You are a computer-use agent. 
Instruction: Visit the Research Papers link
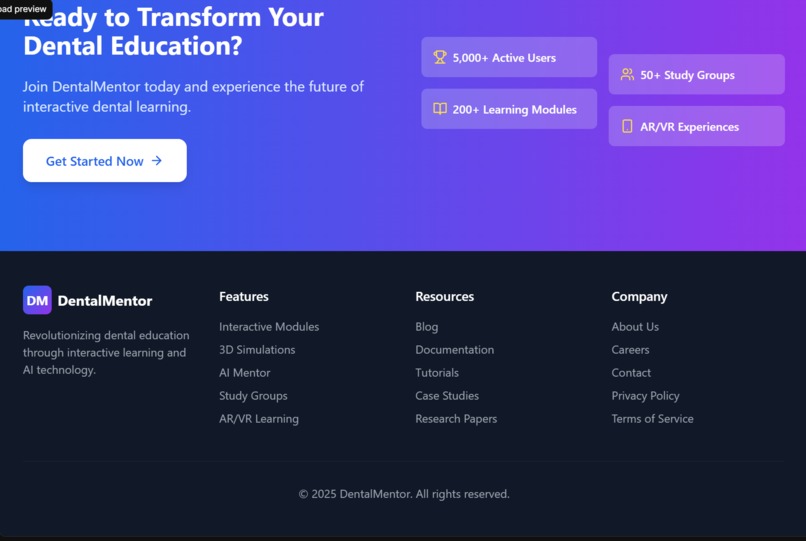point(456,419)
